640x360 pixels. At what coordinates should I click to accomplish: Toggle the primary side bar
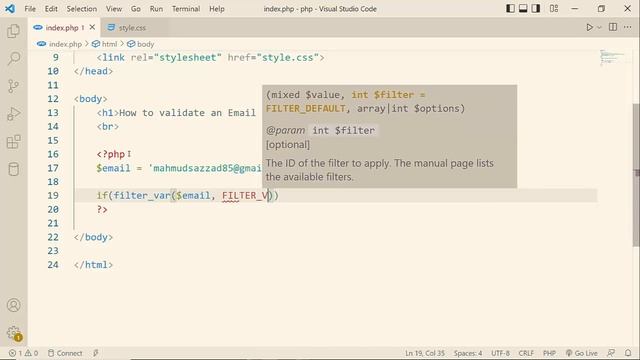(510, 9)
